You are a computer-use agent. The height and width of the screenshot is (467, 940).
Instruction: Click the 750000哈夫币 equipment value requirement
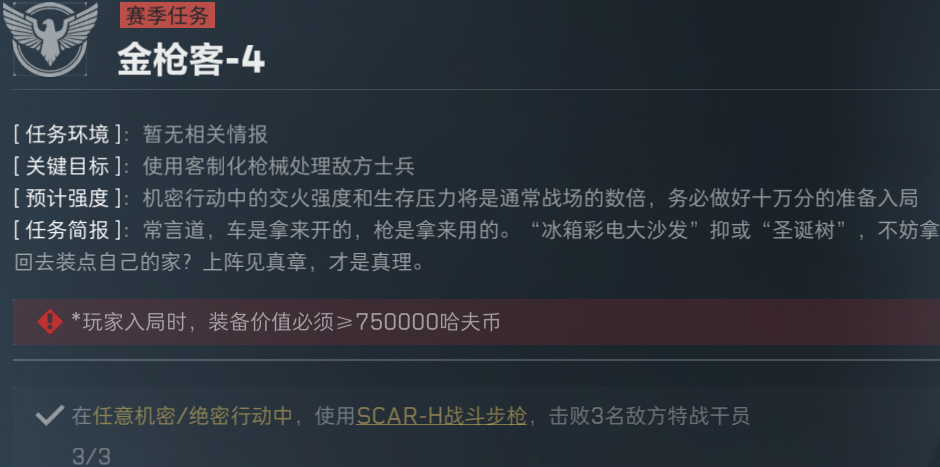[428, 323]
